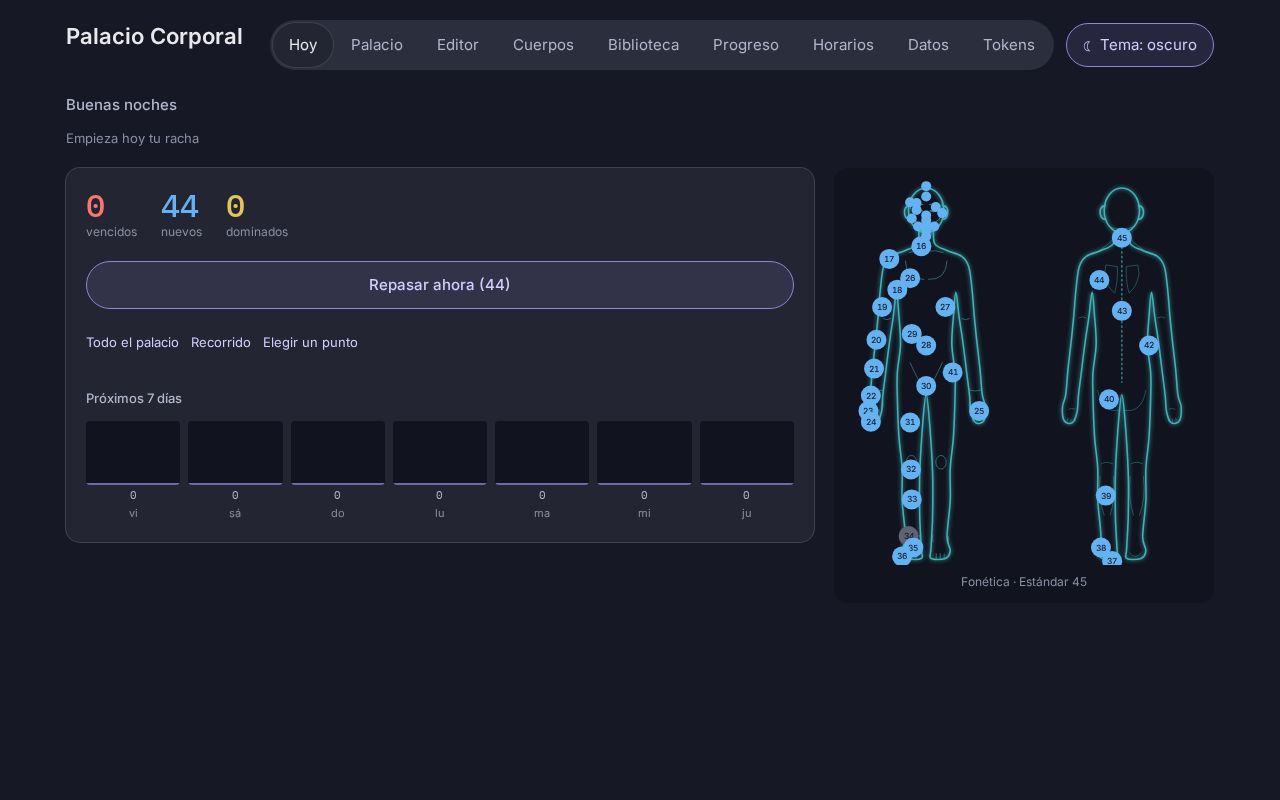Select the 'lu' day bar in forecast
1280x800 pixels.
click(440, 453)
